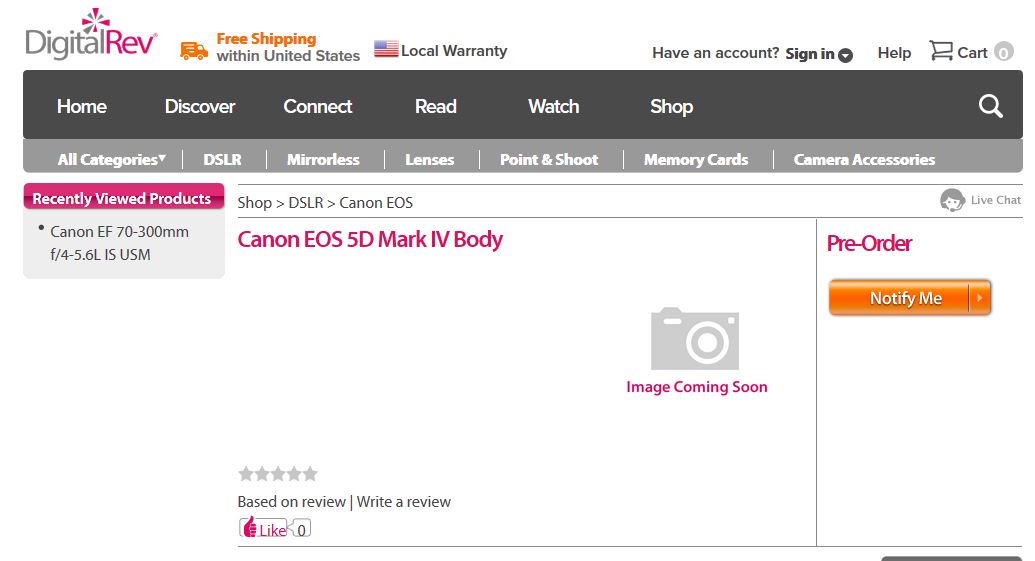Click the DigitalRev logo
Image resolution: width=1035 pixels, height=561 pixels.
pos(91,34)
